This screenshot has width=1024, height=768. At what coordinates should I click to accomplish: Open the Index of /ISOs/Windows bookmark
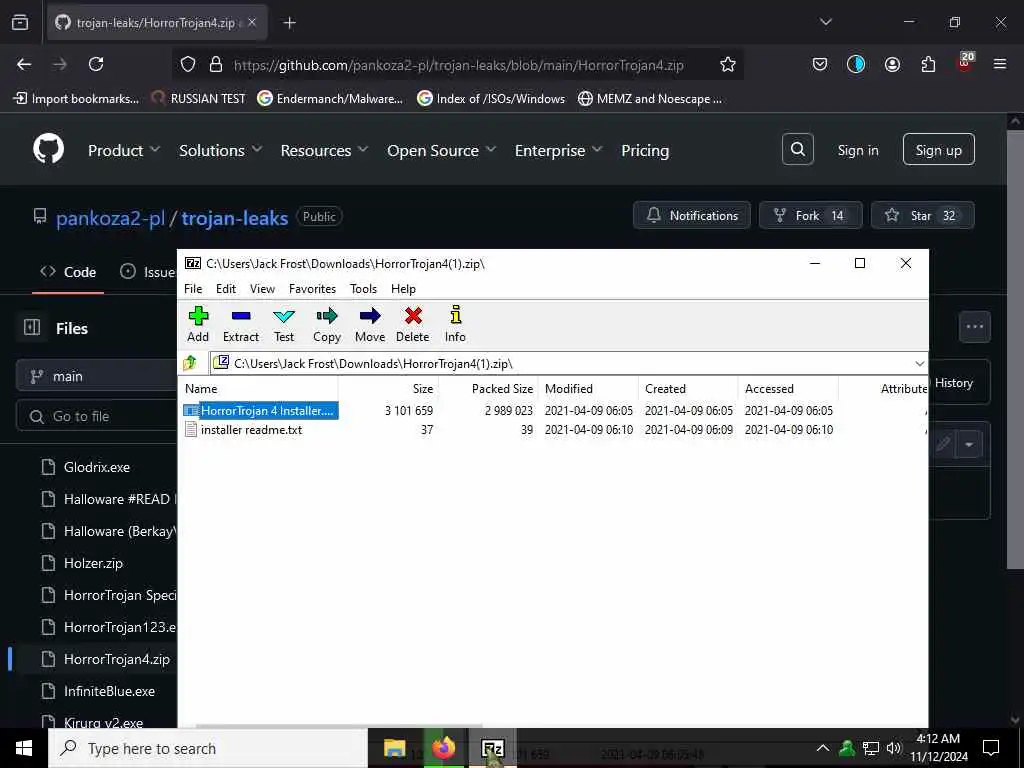coord(491,99)
